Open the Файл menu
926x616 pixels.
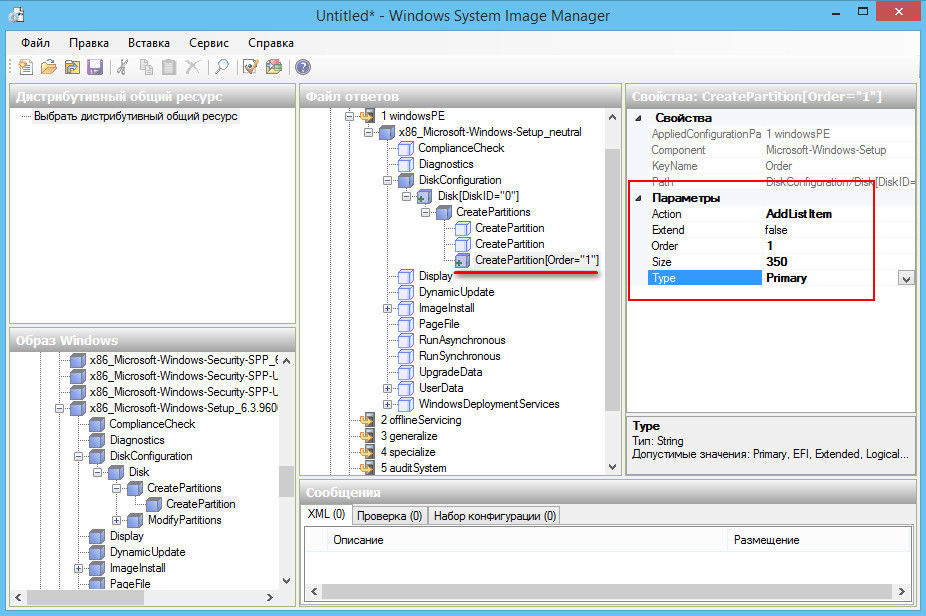[x=35, y=43]
